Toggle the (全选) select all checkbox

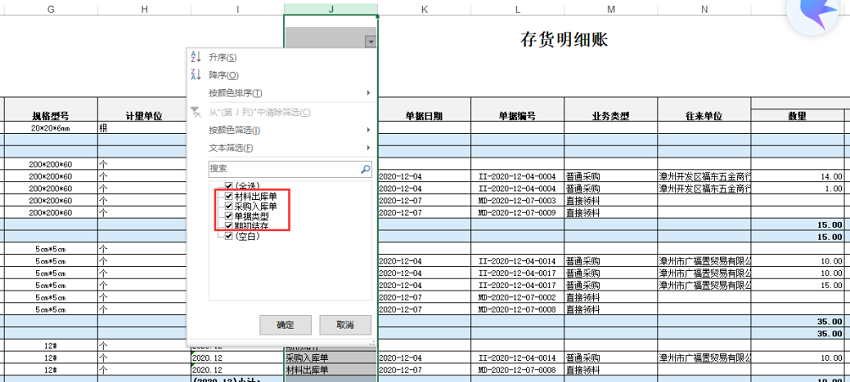[x=228, y=186]
